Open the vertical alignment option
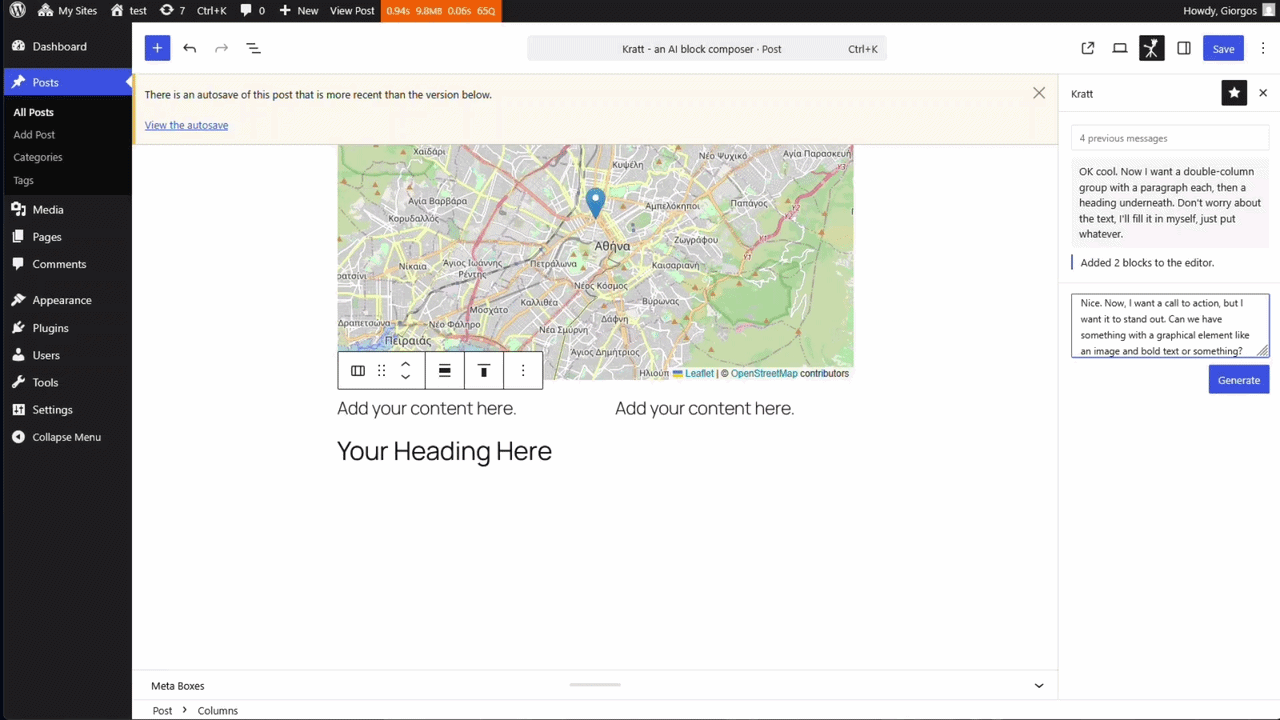 (484, 370)
